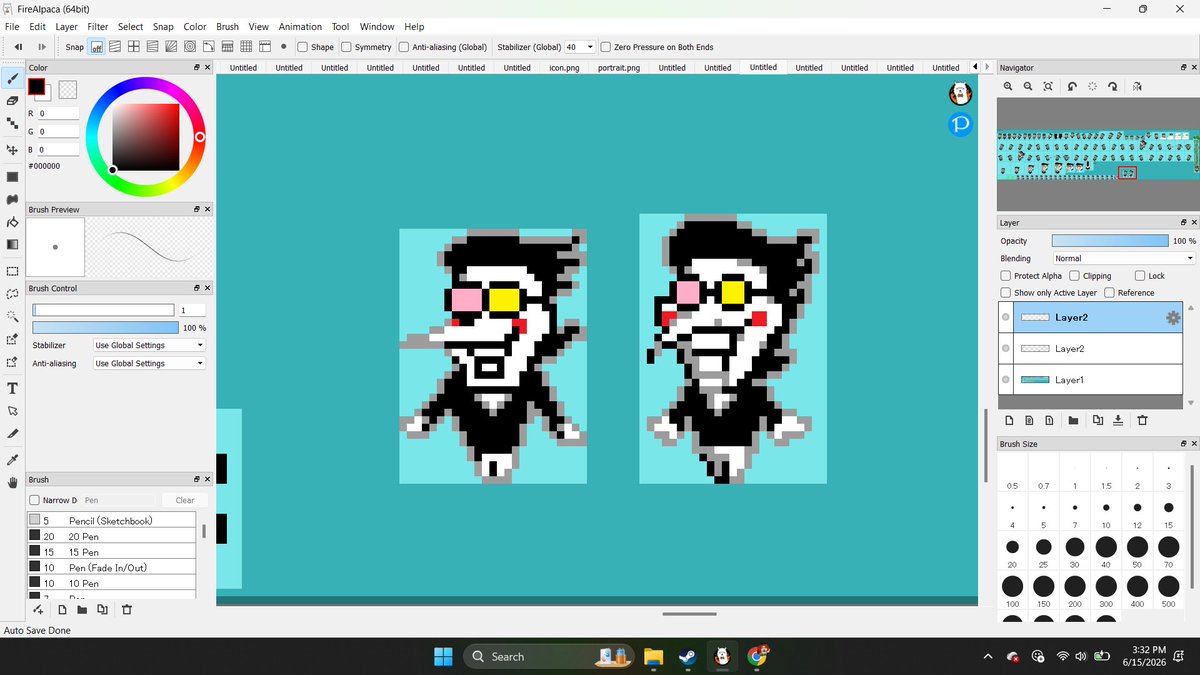The height and width of the screenshot is (675, 1200).
Task: Enable the radial lines snap
Action: pos(170,46)
